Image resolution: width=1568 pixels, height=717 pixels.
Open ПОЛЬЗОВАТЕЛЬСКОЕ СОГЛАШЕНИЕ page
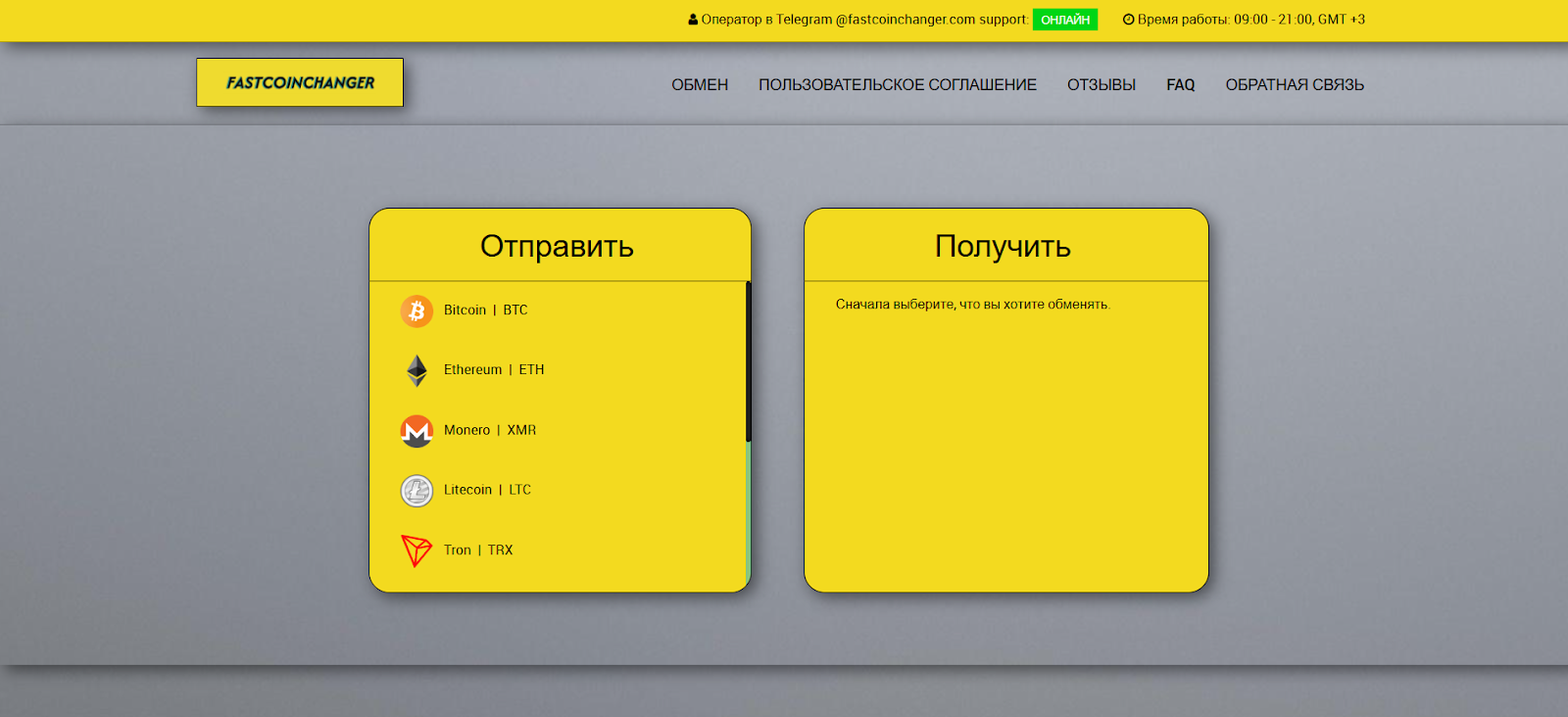[x=898, y=85]
